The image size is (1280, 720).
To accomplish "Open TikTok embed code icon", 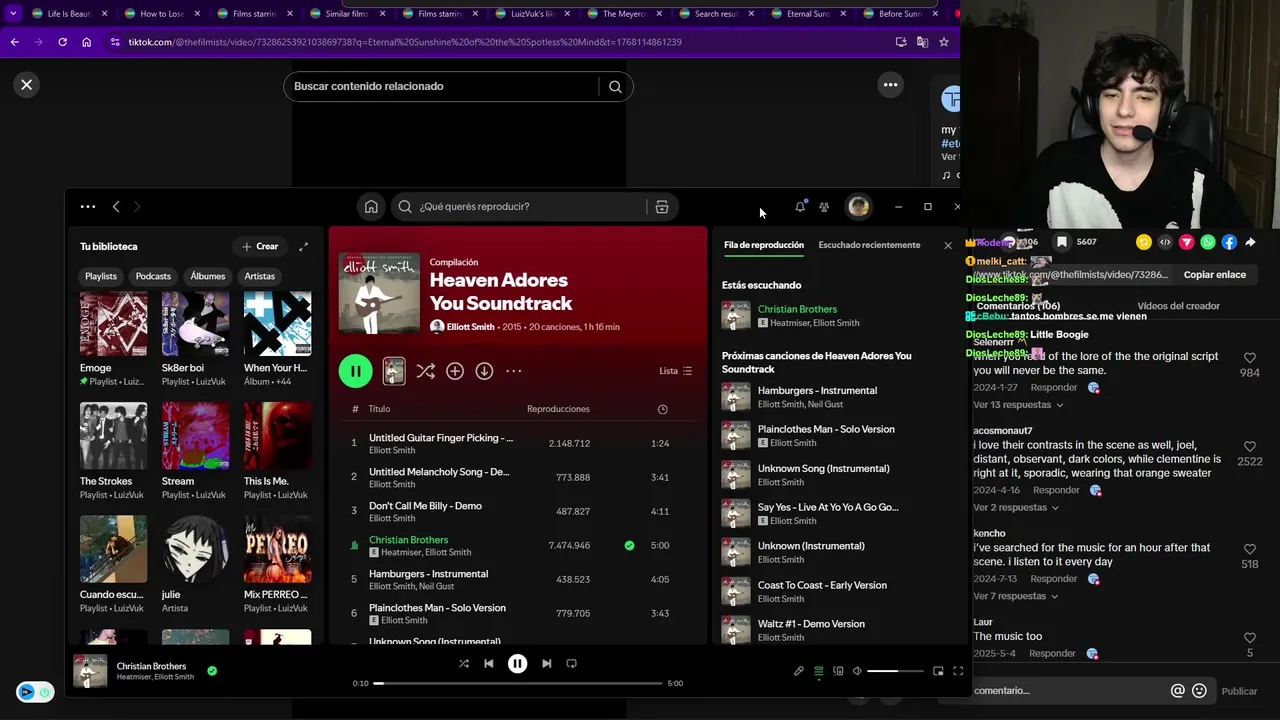I will [x=1165, y=242].
